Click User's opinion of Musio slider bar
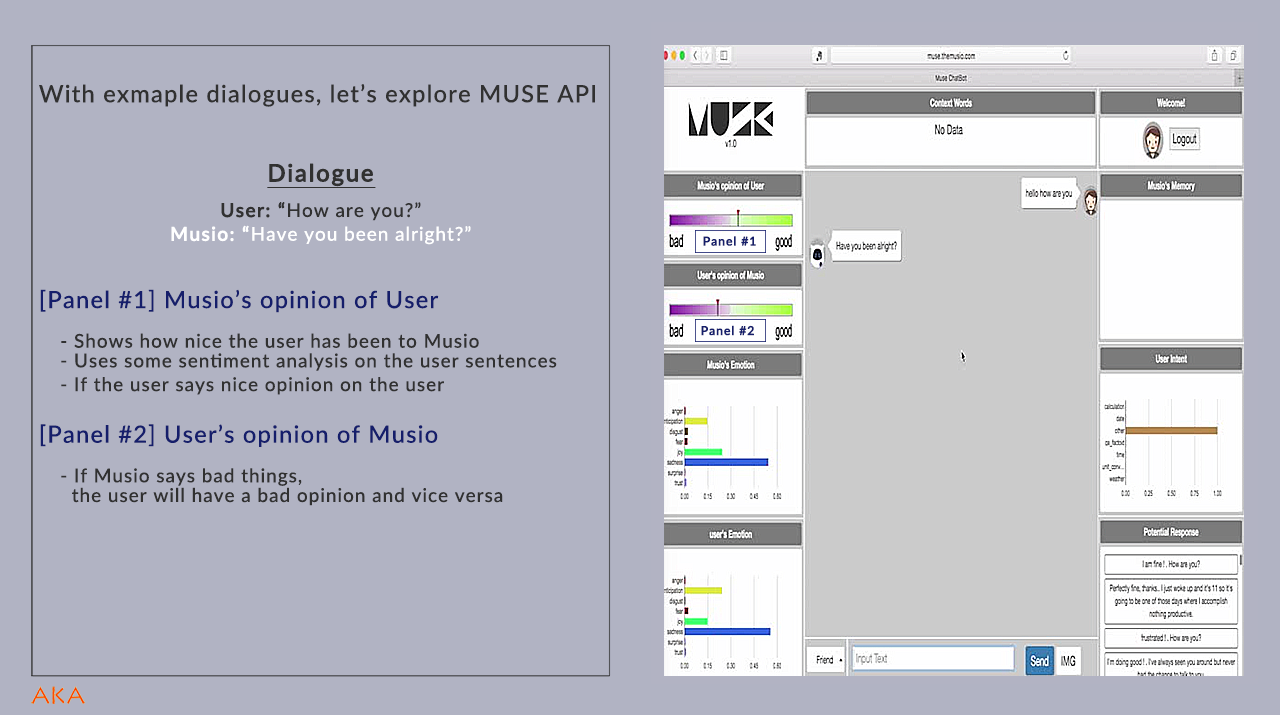1280x715 pixels. (730, 310)
